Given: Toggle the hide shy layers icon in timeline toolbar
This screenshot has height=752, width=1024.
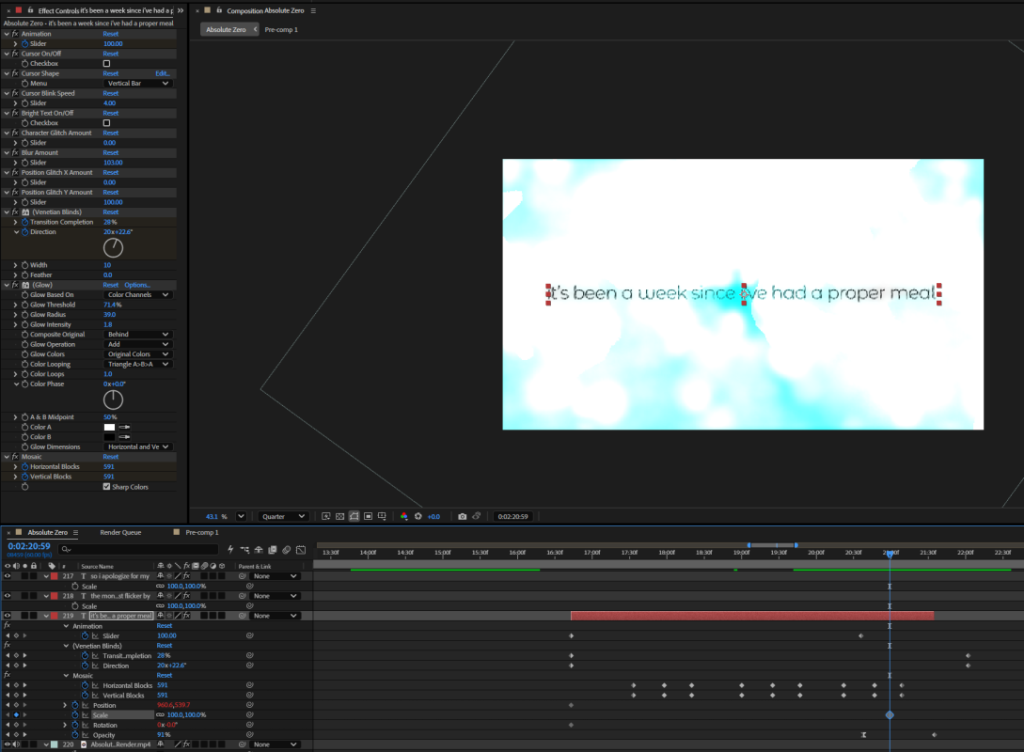Looking at the screenshot, I should coord(259,550).
